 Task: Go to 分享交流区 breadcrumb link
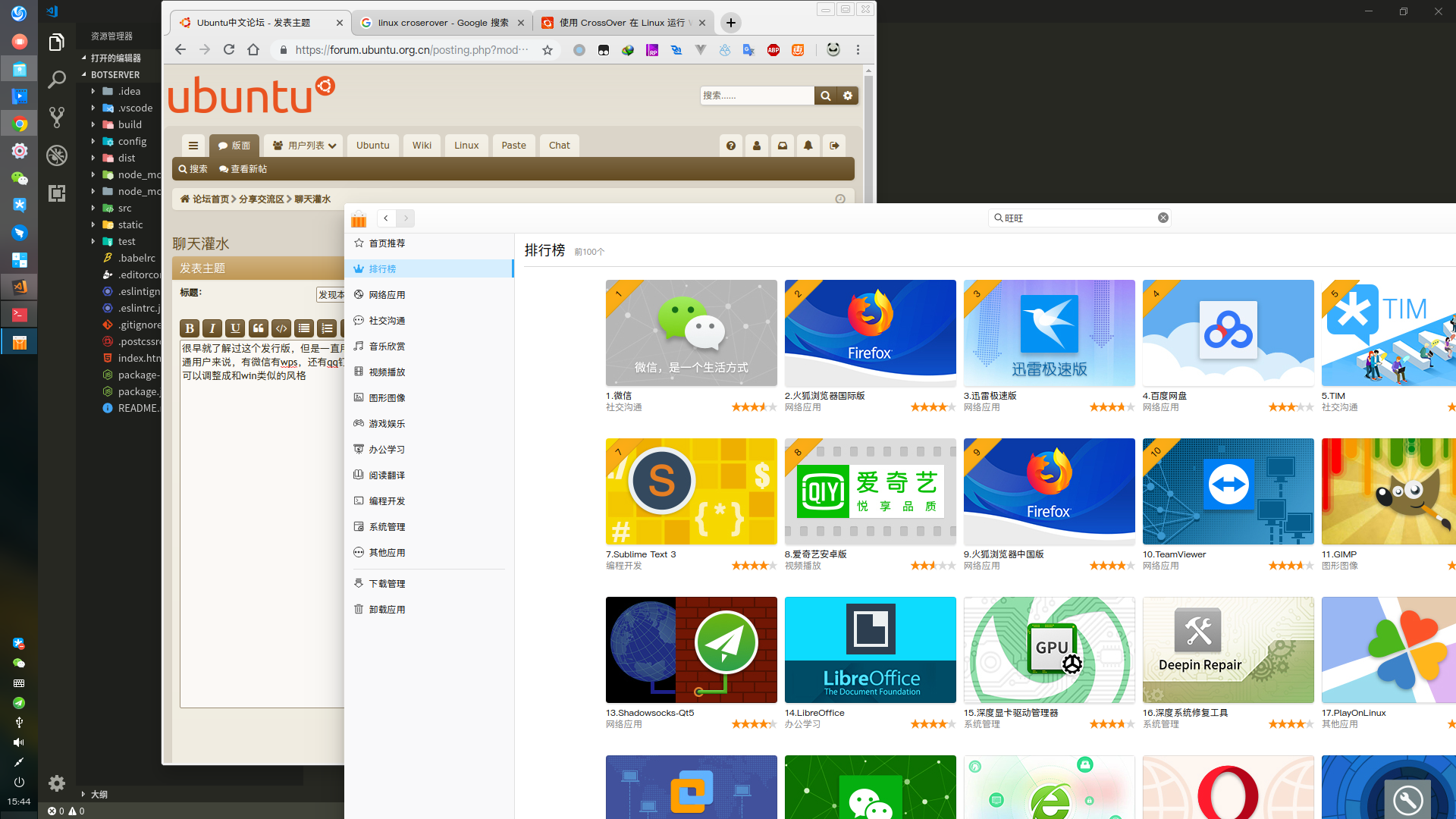coord(261,199)
